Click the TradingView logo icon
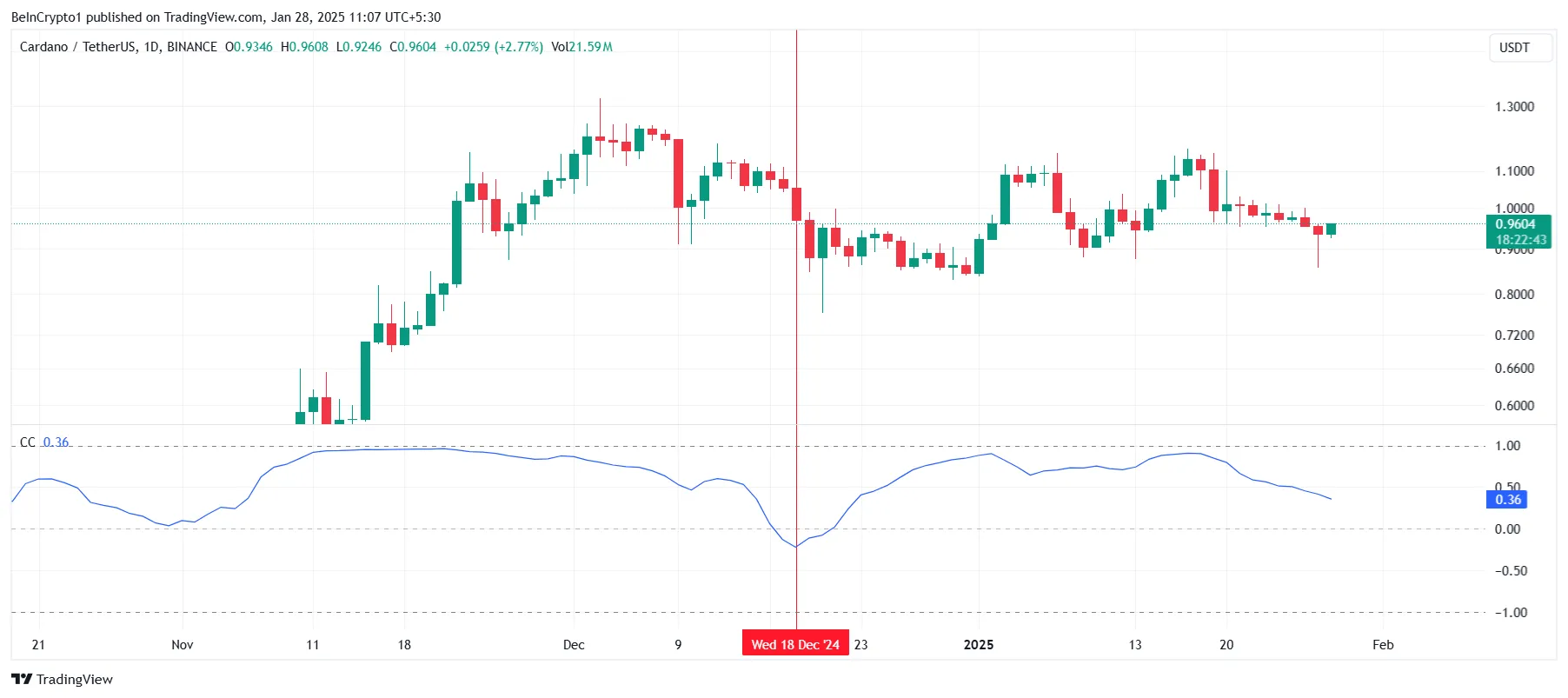The width and height of the screenshot is (1568, 698). point(22,679)
